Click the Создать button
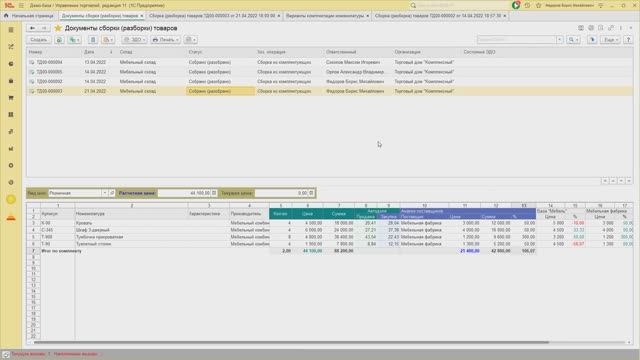This screenshot has height=360, width=640. click(x=39, y=40)
